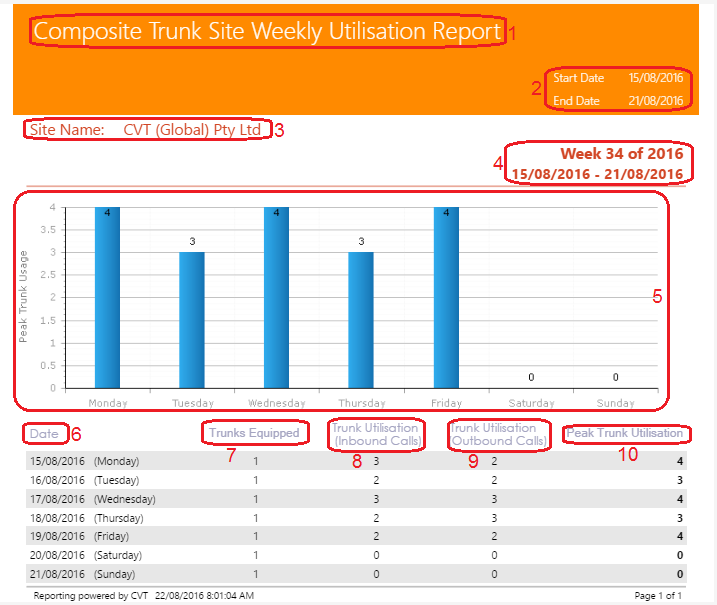
Task: Click the Composite Trunk Site Weekly Utilisation Report title
Action: click(268, 32)
